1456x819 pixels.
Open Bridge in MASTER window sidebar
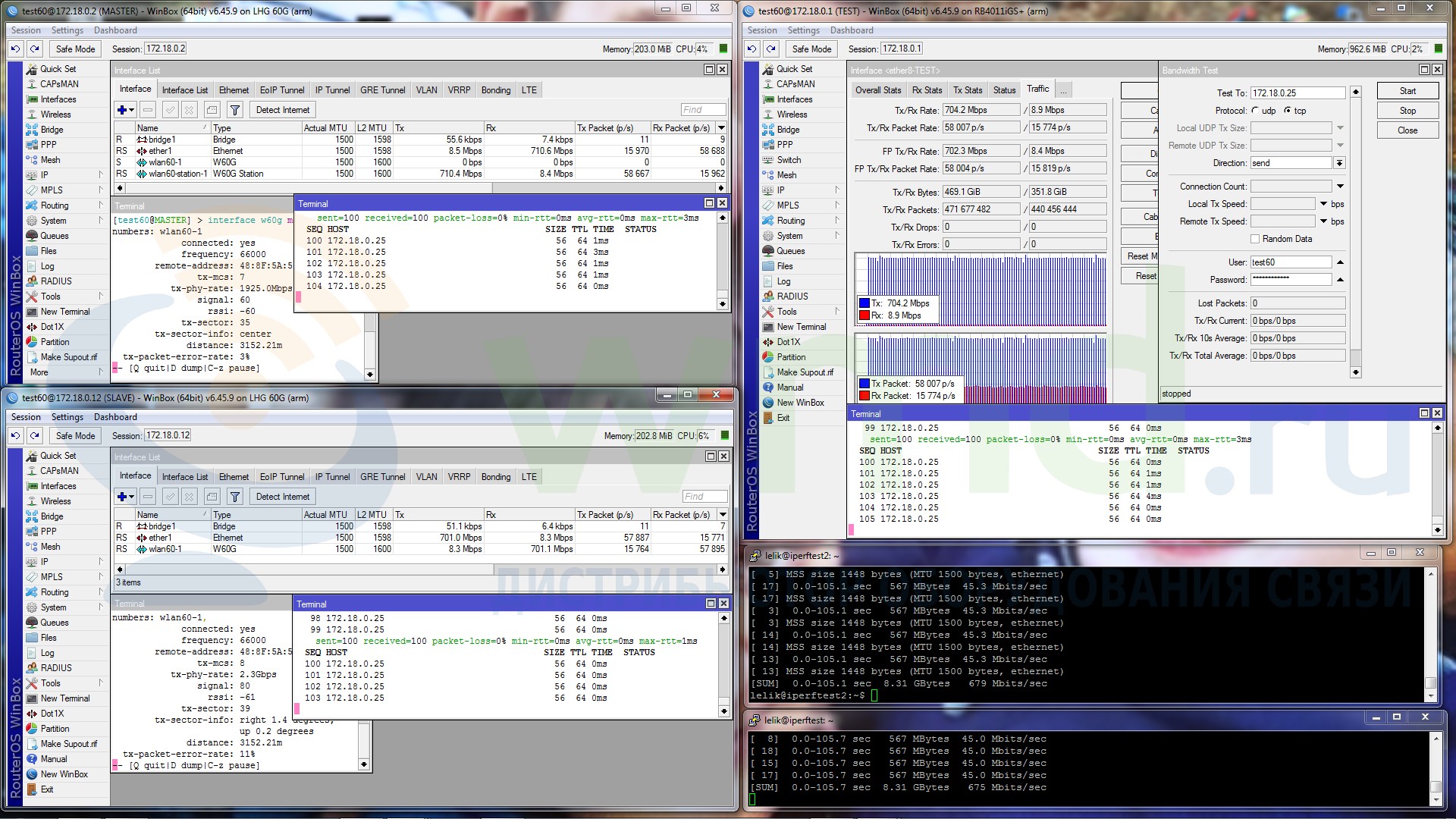[x=52, y=130]
